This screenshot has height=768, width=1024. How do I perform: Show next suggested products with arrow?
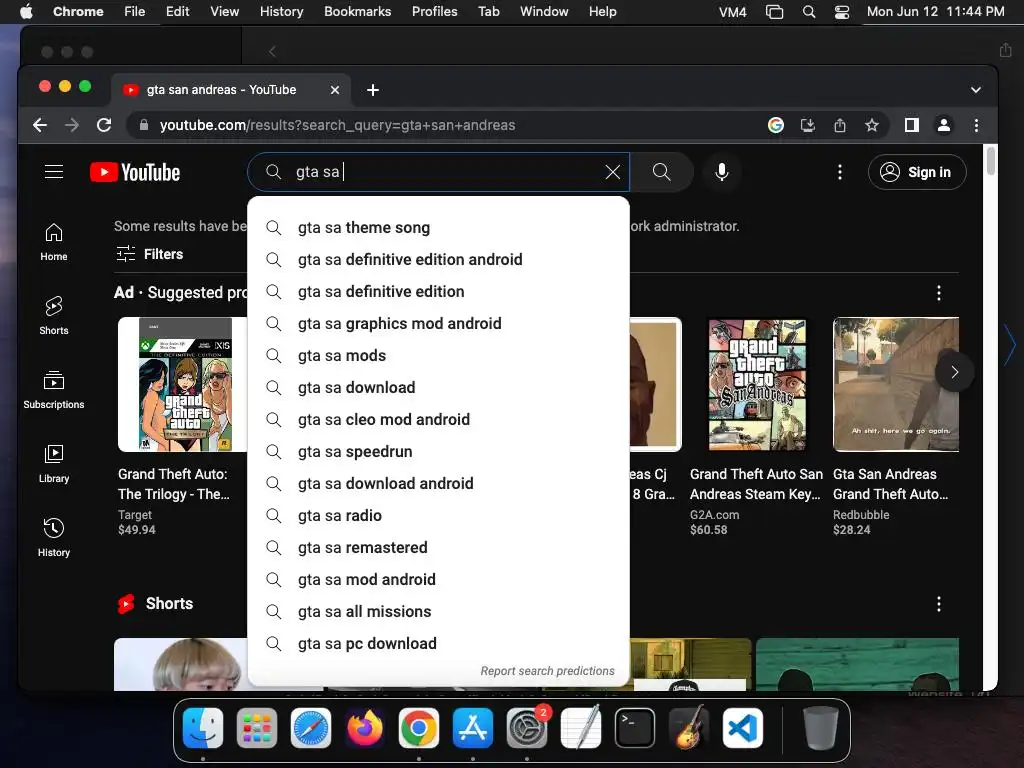(x=954, y=372)
